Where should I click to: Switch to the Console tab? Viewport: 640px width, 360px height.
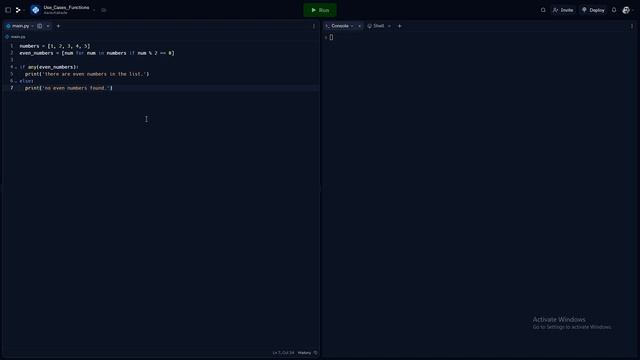340,26
